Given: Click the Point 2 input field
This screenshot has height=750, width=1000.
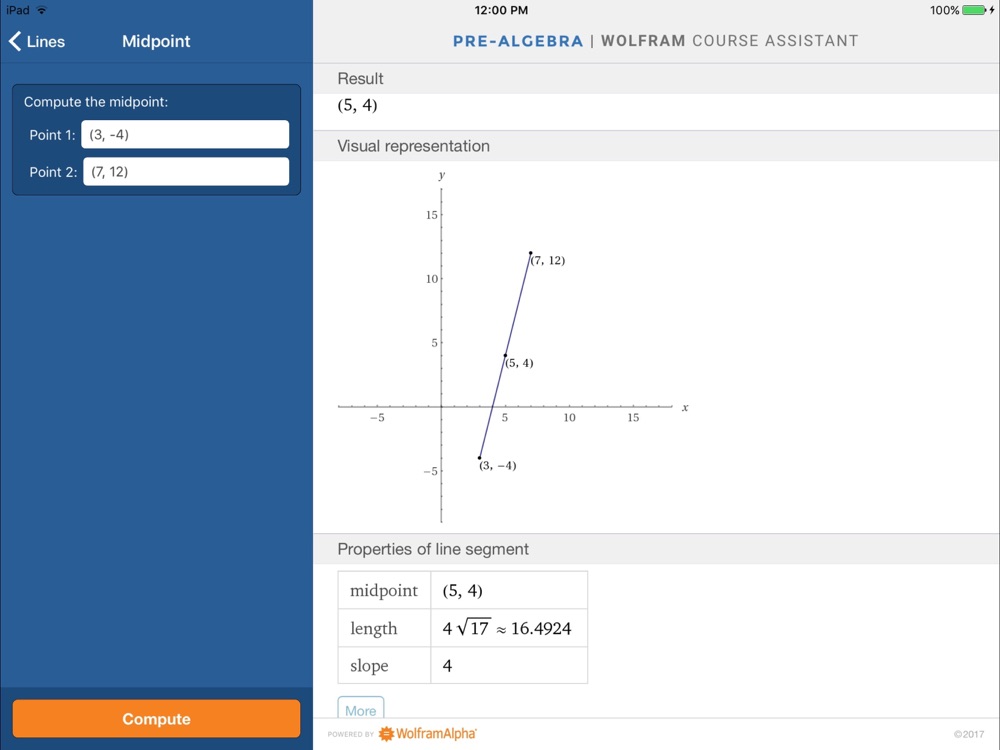Looking at the screenshot, I should pos(186,172).
